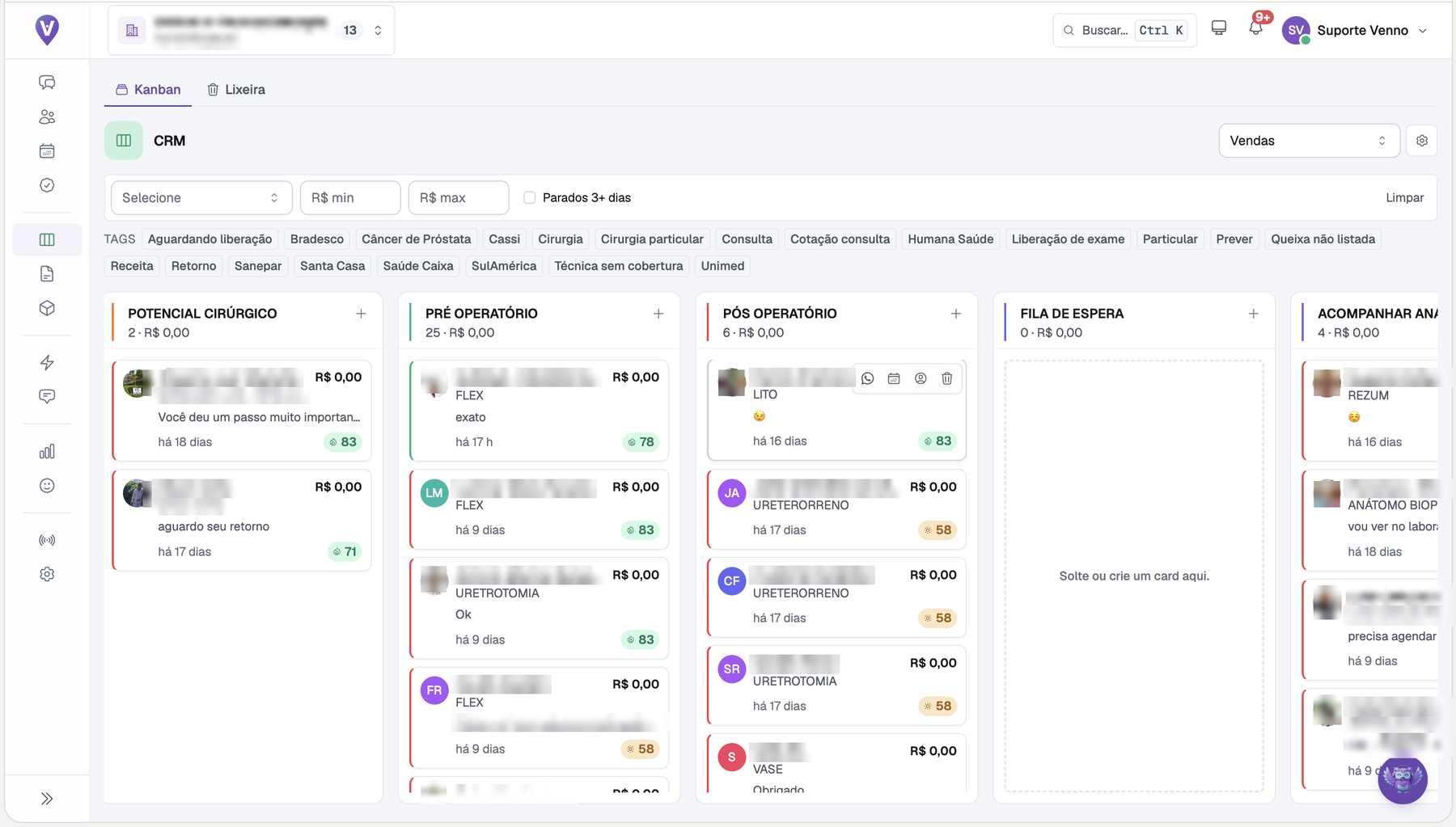The width and height of the screenshot is (1456, 827).
Task: Switch to Lixeira tab
Action: tap(236, 90)
